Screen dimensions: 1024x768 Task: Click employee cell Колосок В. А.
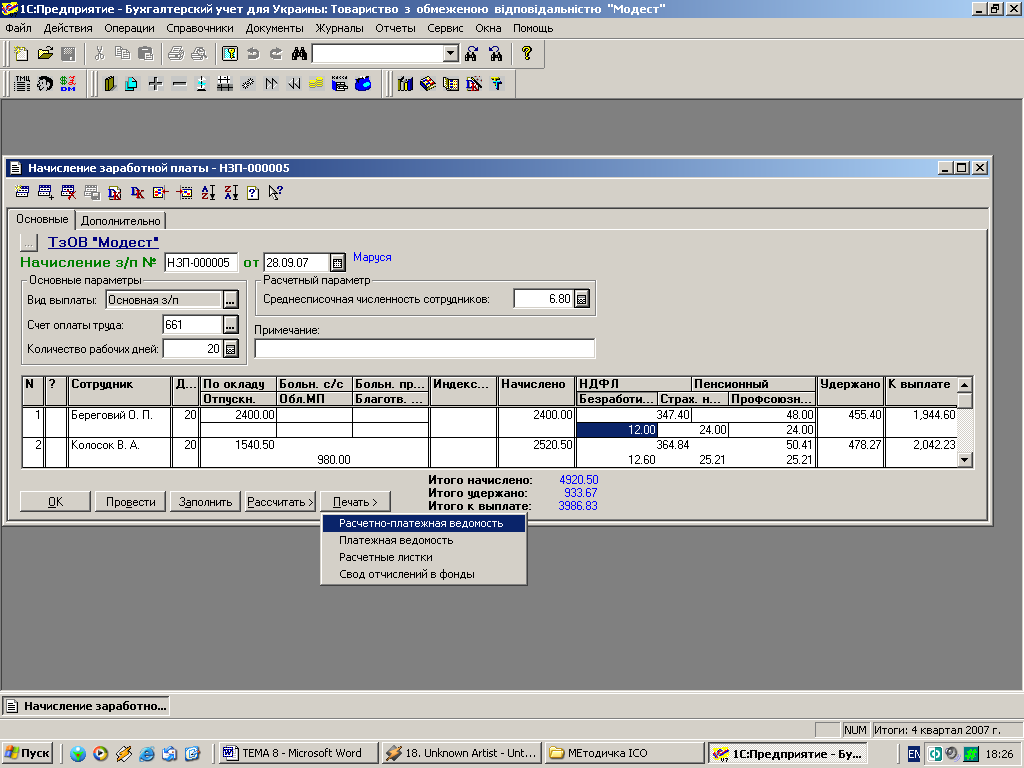point(119,452)
